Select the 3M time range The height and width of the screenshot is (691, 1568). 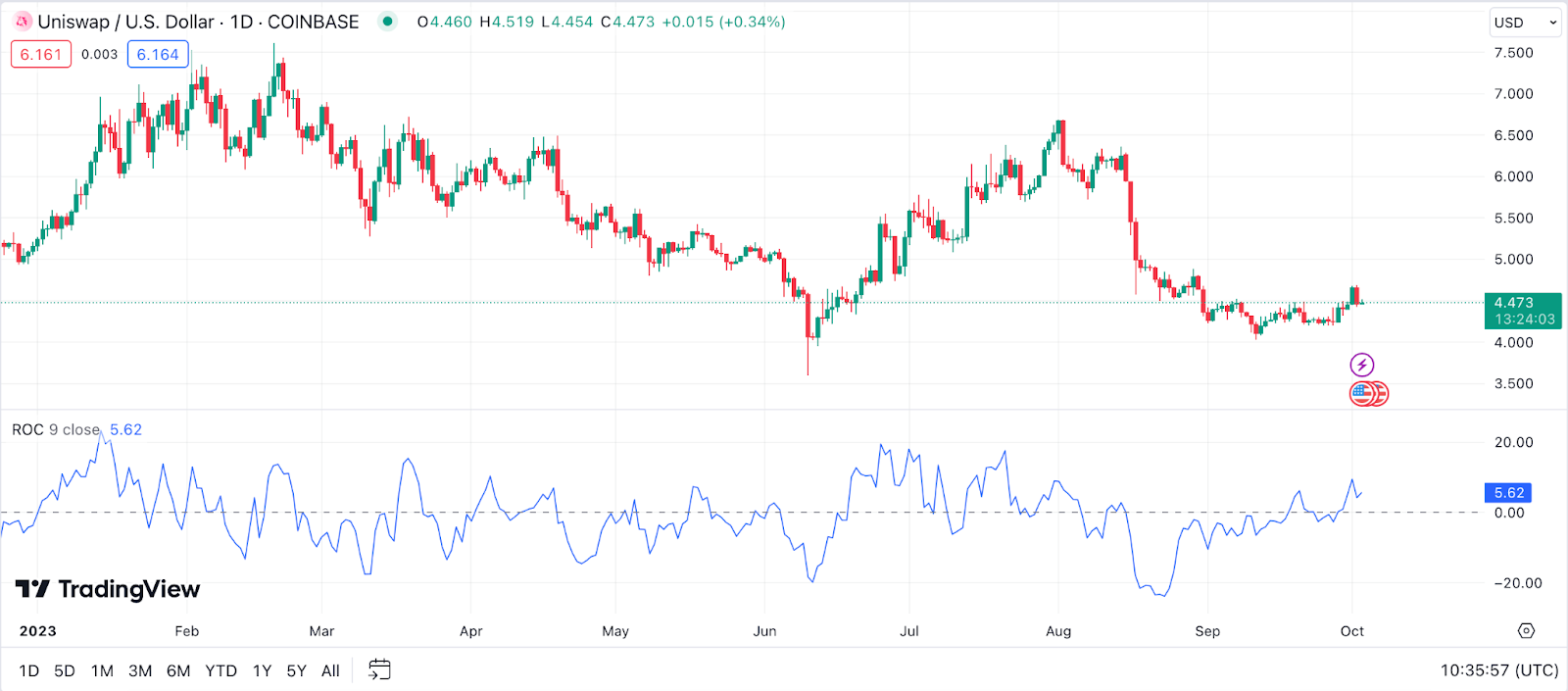140,671
